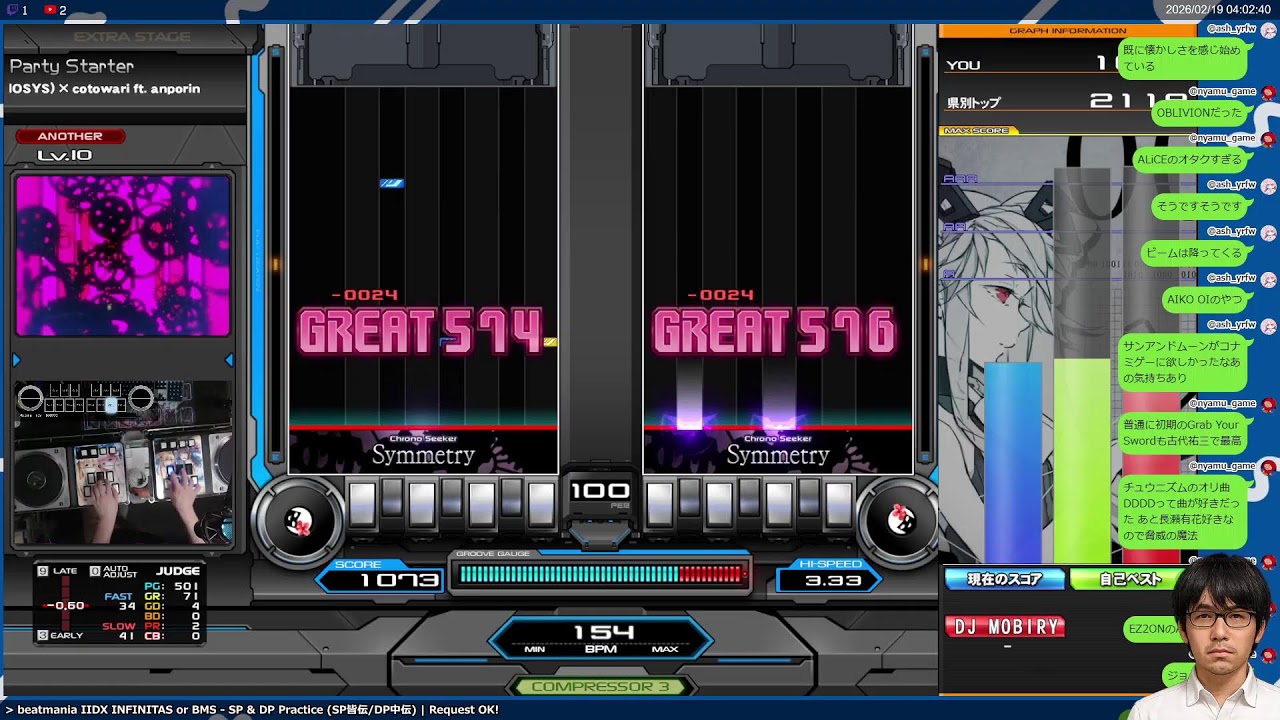
Task: Click the small yellow note at left playfield edge
Action: tap(550, 342)
